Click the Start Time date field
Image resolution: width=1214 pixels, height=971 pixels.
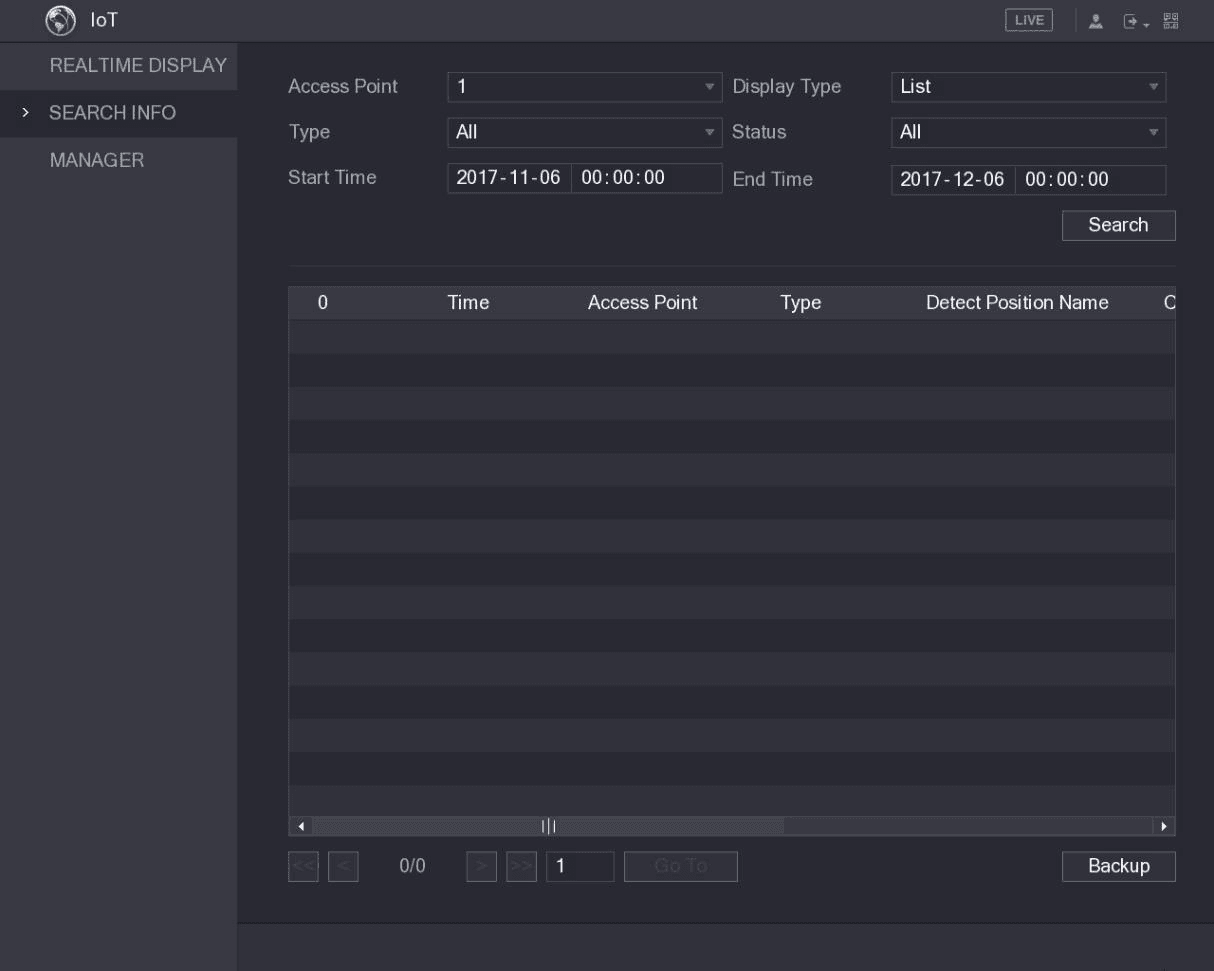point(509,178)
